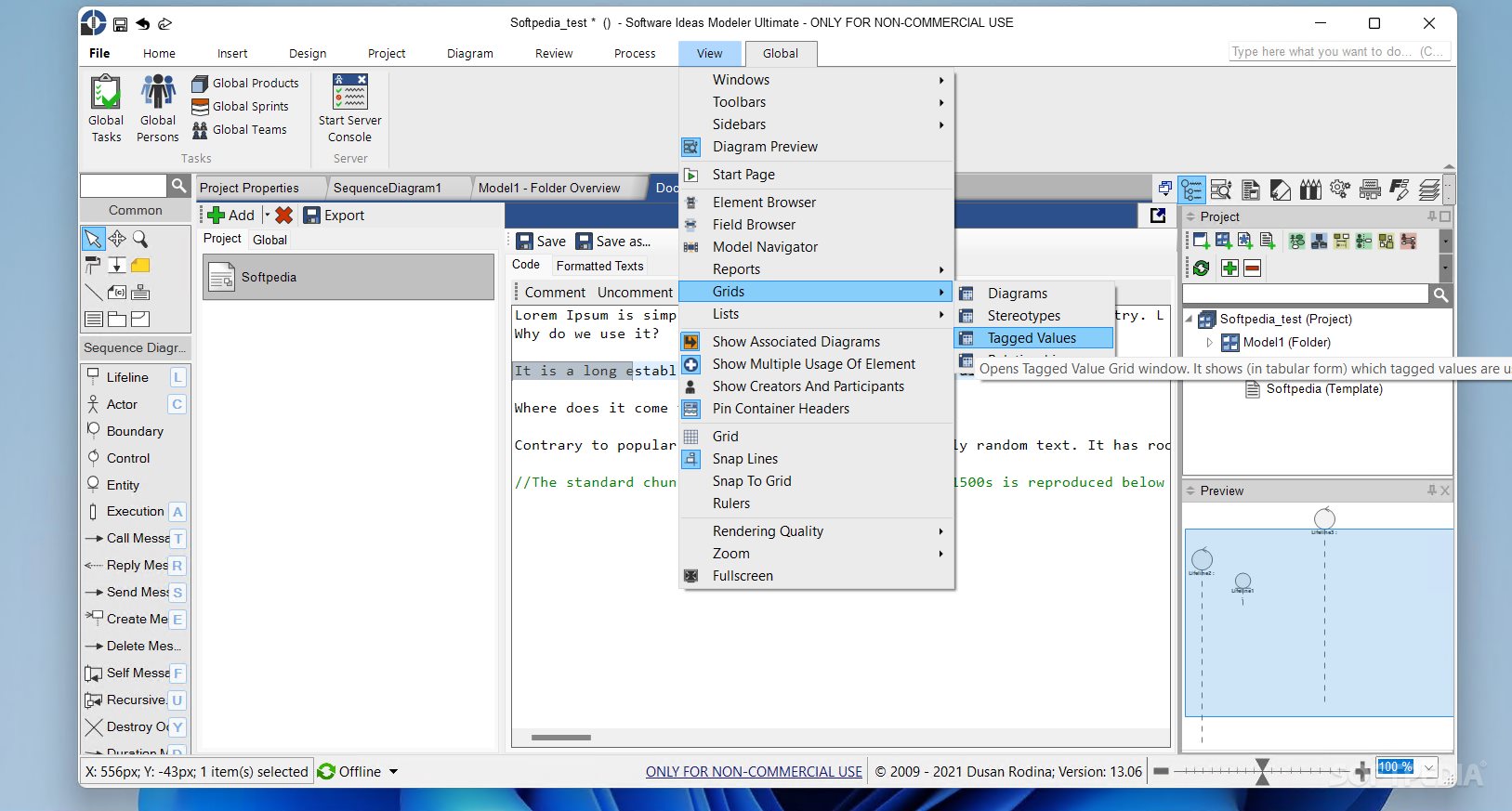The image size is (1512, 811).
Task: Pin the Project panel
Action: [x=1432, y=216]
